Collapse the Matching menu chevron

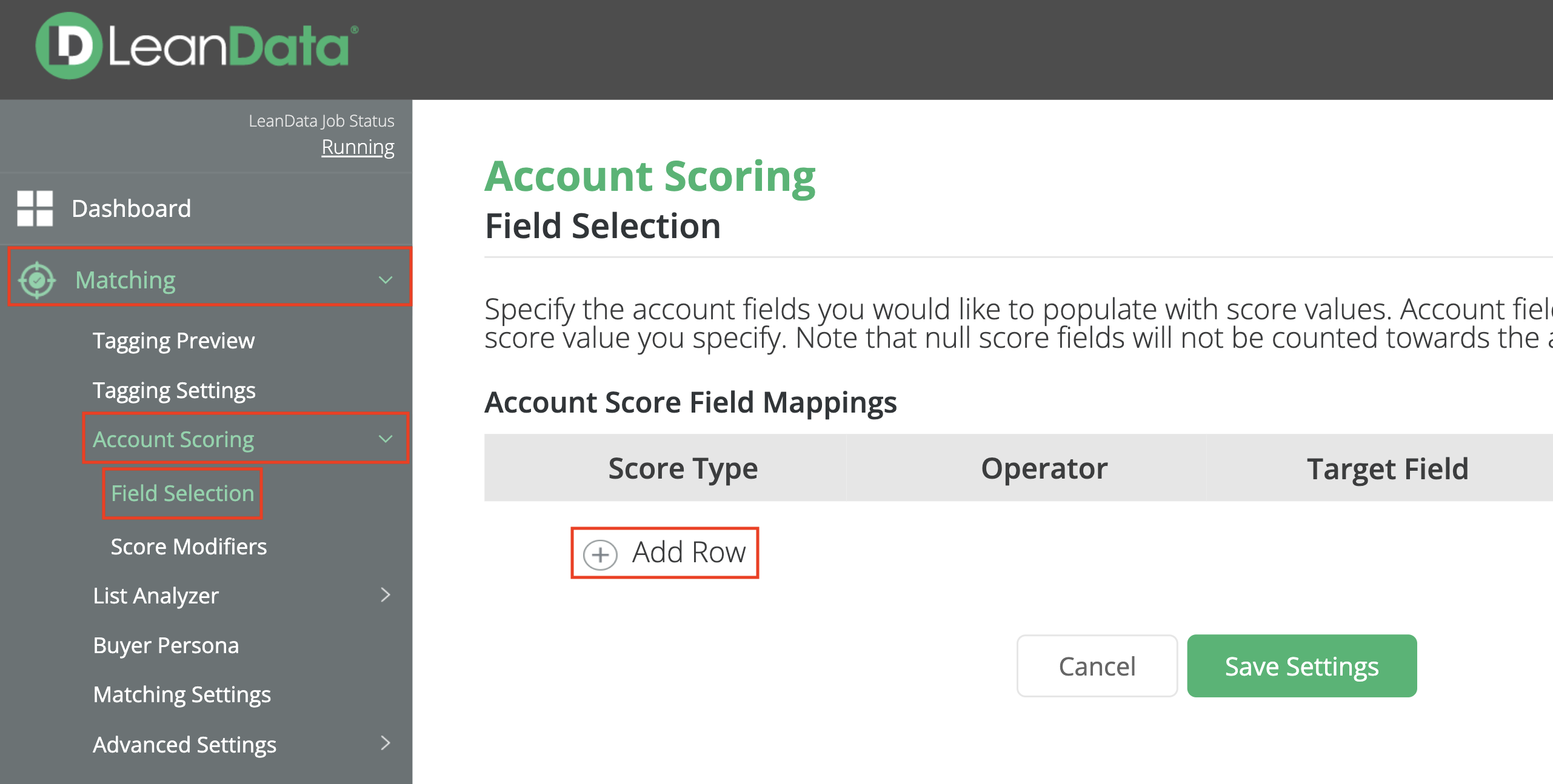386,280
